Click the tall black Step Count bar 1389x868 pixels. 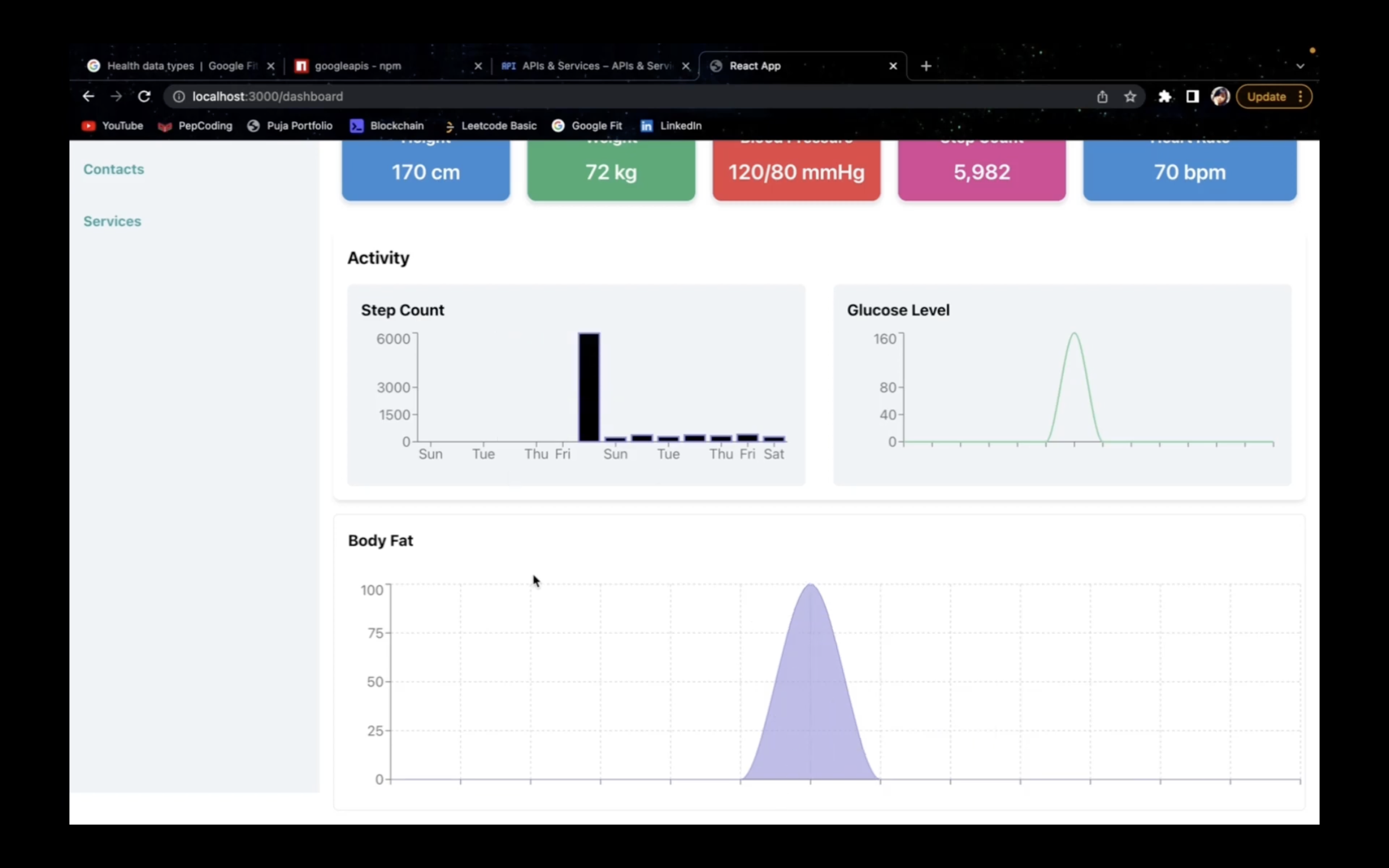(589, 388)
